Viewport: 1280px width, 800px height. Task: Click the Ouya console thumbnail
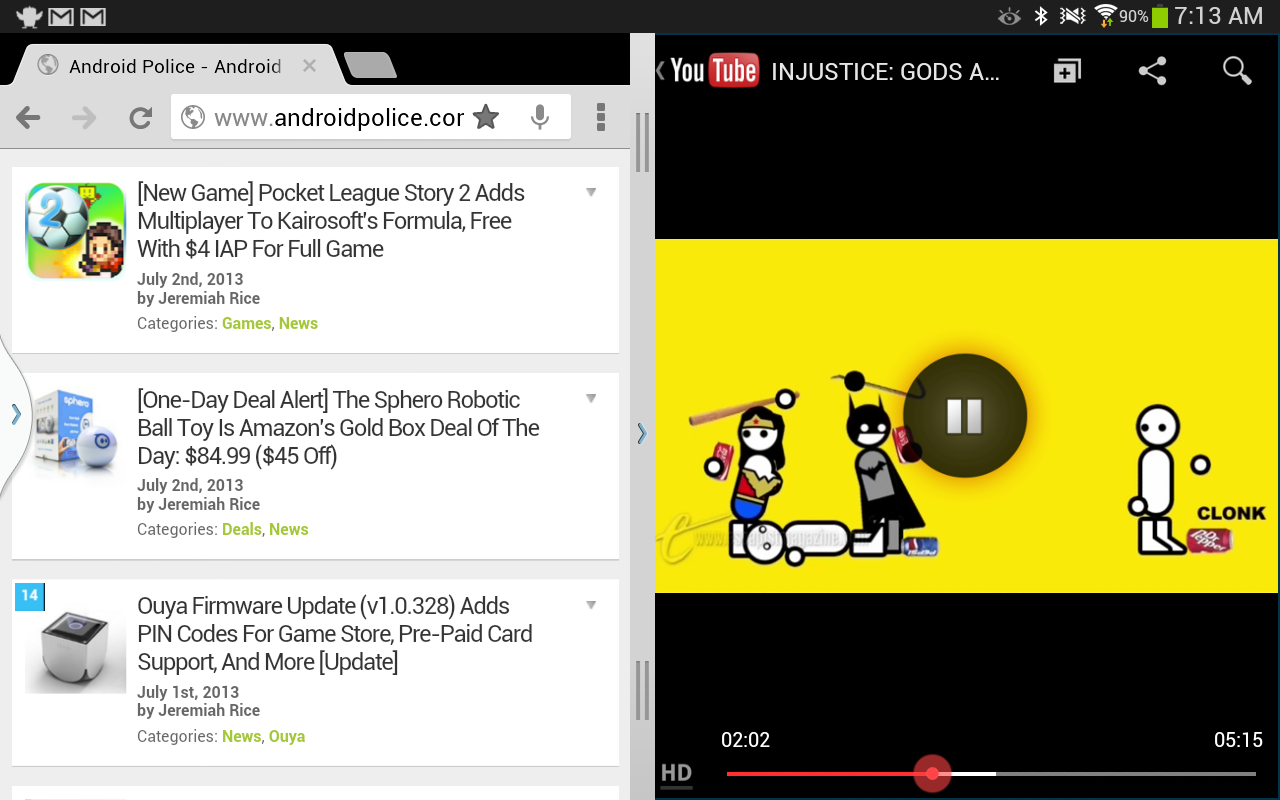coord(75,645)
